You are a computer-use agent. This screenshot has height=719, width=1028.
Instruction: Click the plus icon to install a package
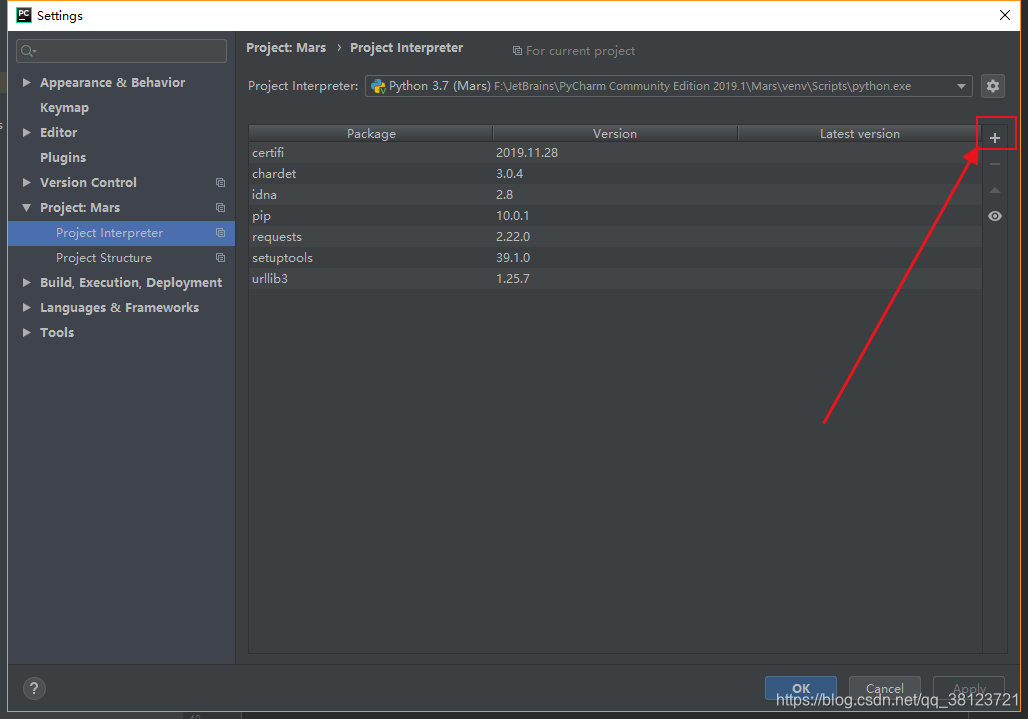995,138
